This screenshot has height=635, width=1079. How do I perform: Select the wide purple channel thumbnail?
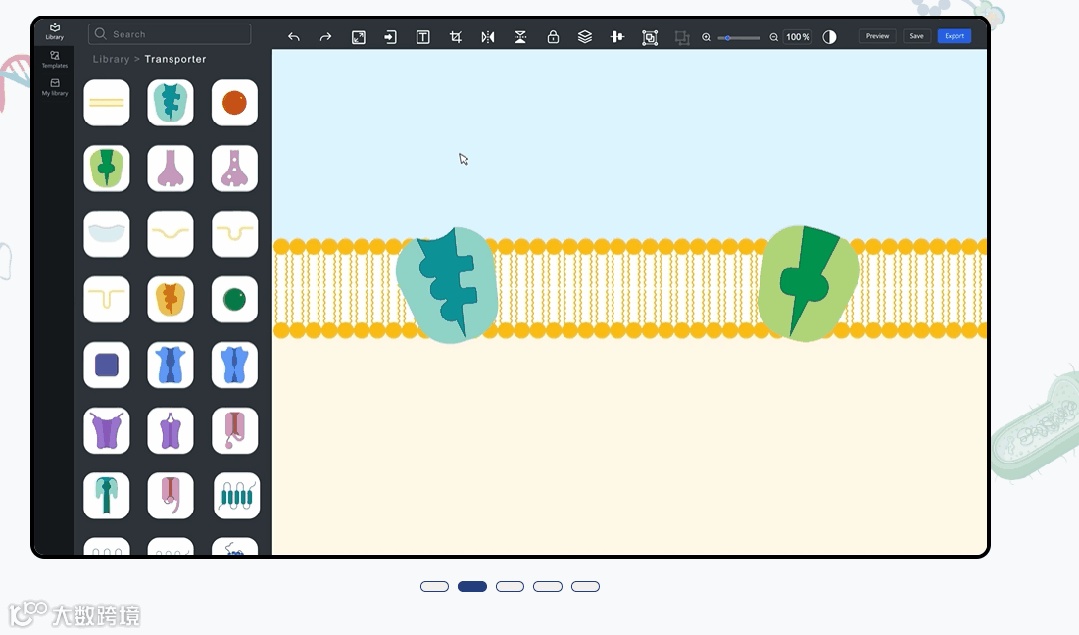point(106,431)
